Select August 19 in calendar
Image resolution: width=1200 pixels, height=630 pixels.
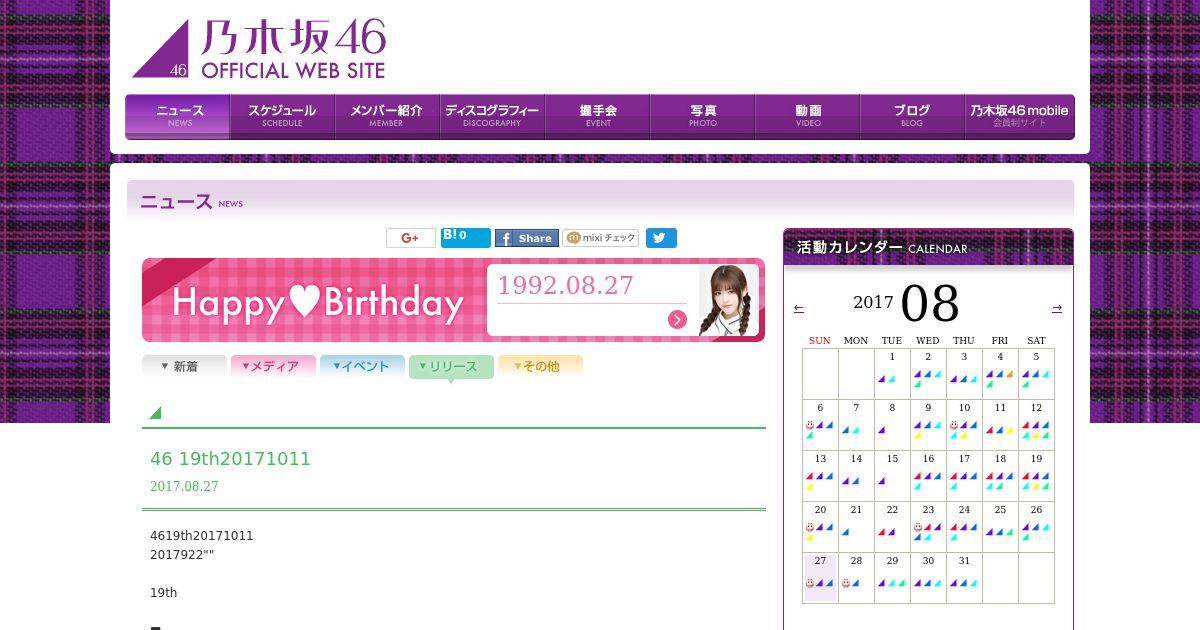1036,475
